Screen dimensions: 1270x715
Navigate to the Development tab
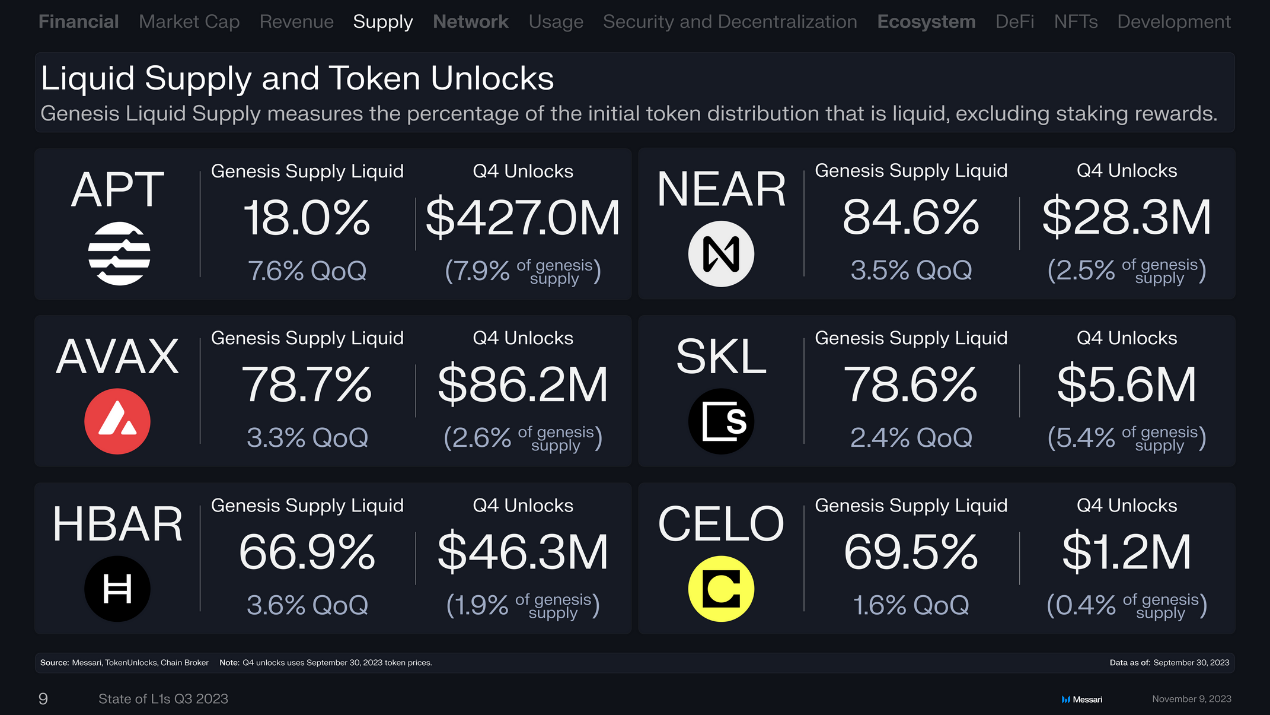1174,22
